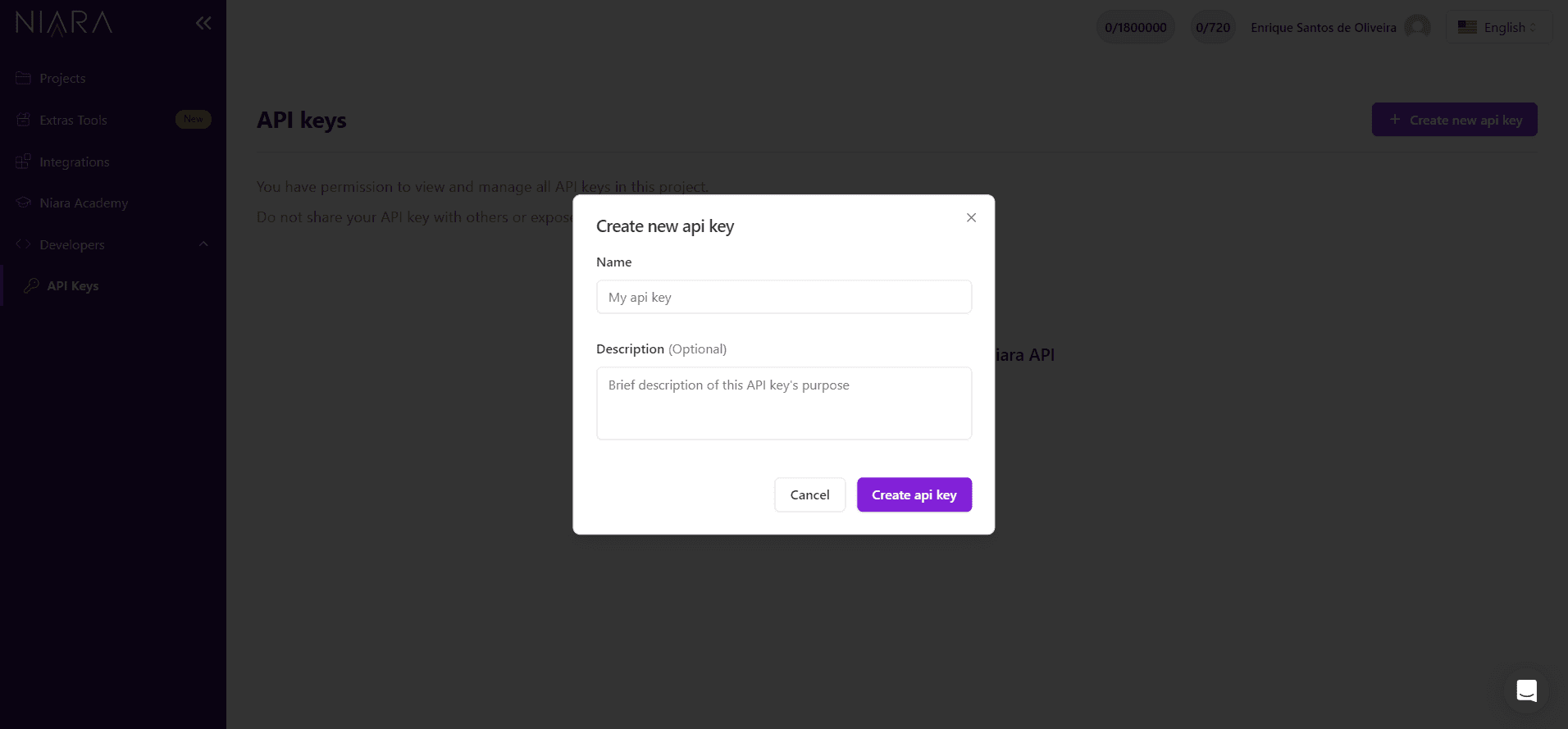The width and height of the screenshot is (1568, 729).
Task: Select API Keys in the sidebar
Action: [x=74, y=285]
